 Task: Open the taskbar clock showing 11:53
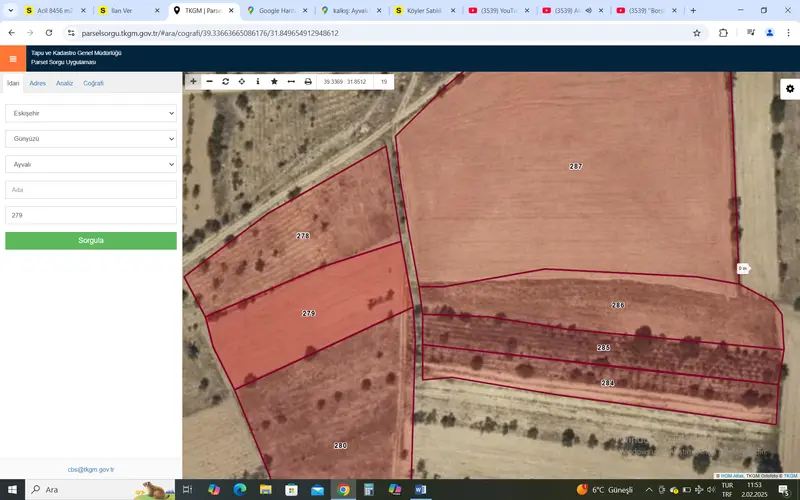754,490
